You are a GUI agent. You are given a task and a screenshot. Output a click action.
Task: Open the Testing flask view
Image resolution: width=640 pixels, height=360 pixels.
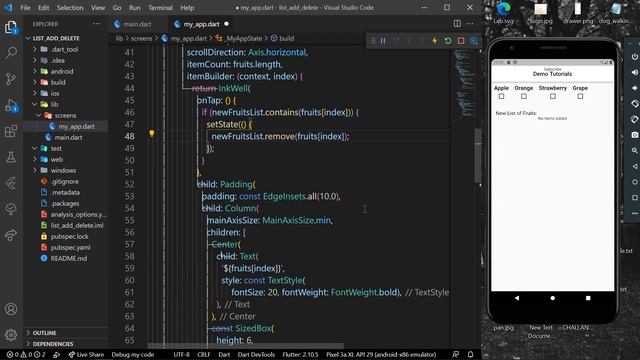click(11, 157)
